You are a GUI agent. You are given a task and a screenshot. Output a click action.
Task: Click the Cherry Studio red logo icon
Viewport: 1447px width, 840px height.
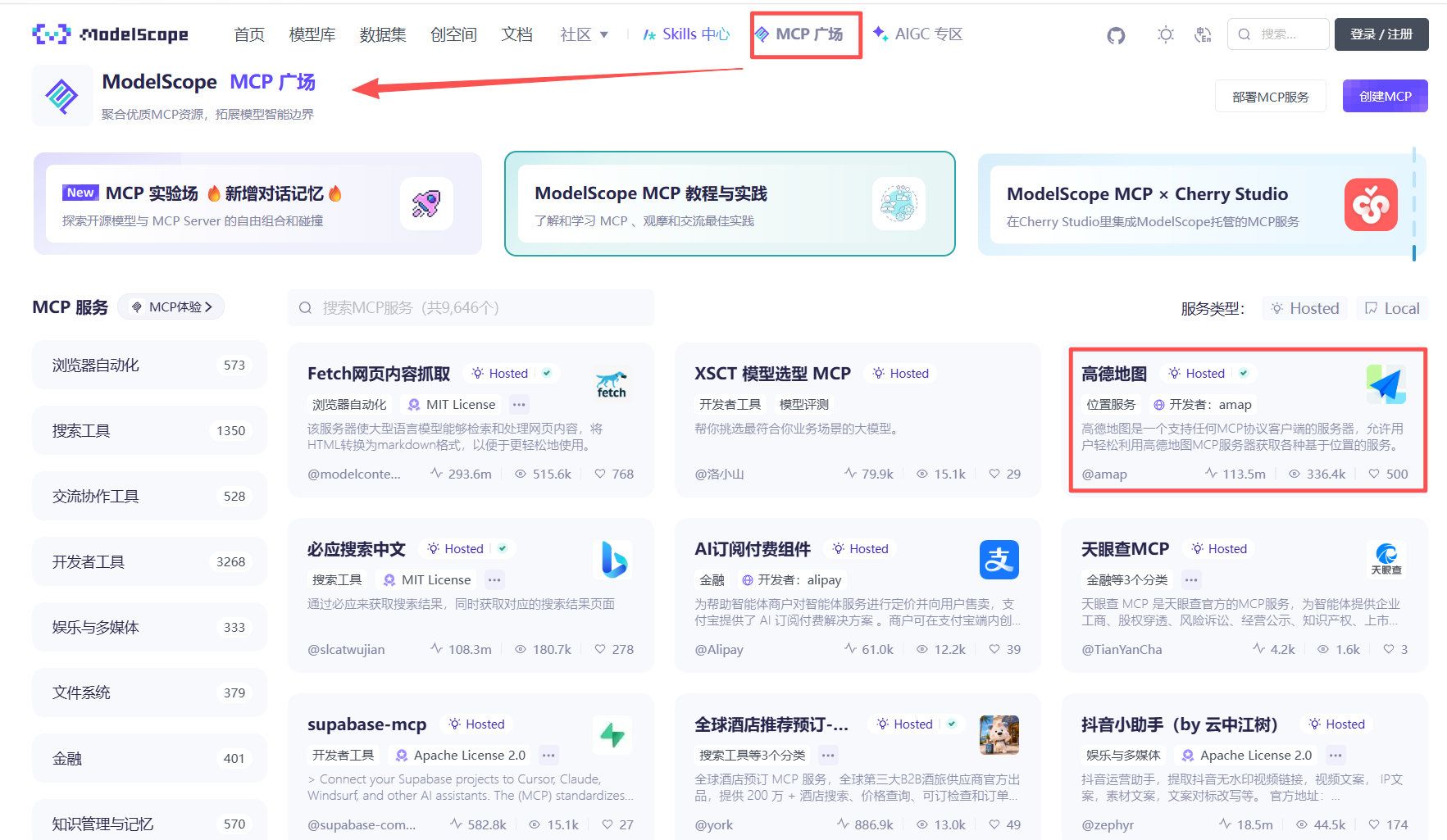1371,204
